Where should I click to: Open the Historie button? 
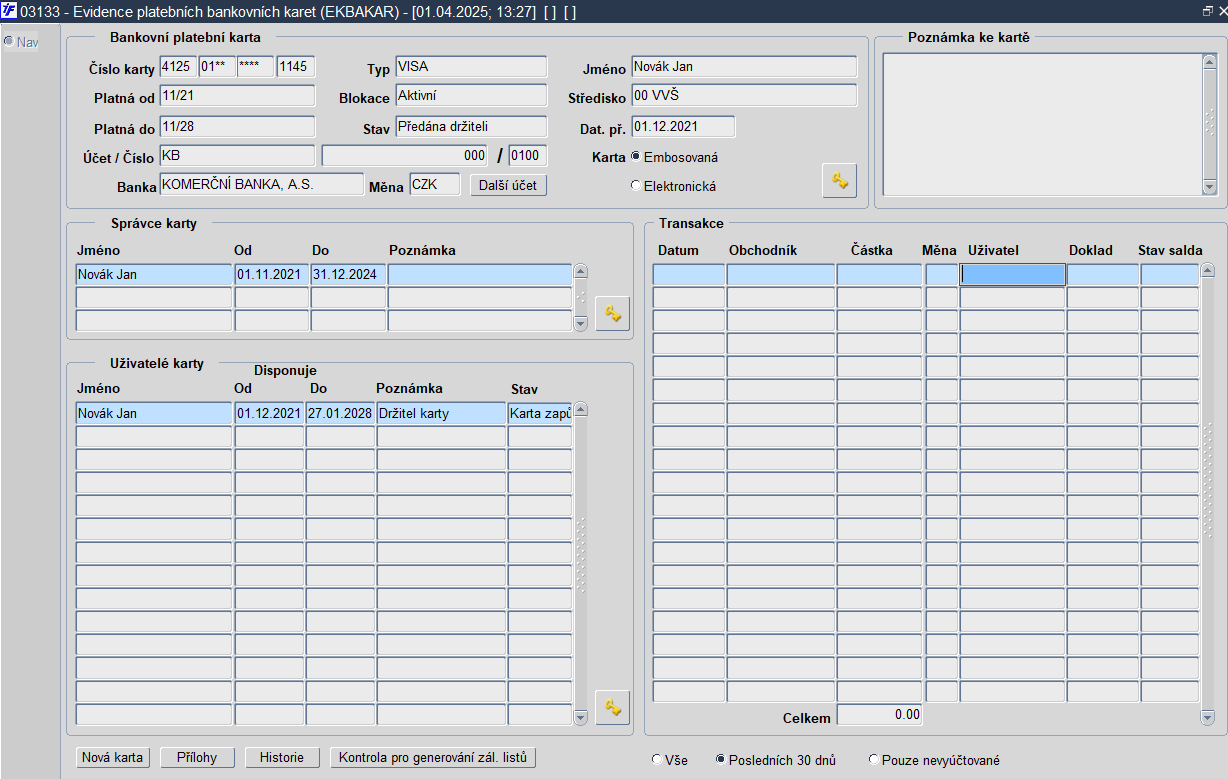(x=282, y=757)
